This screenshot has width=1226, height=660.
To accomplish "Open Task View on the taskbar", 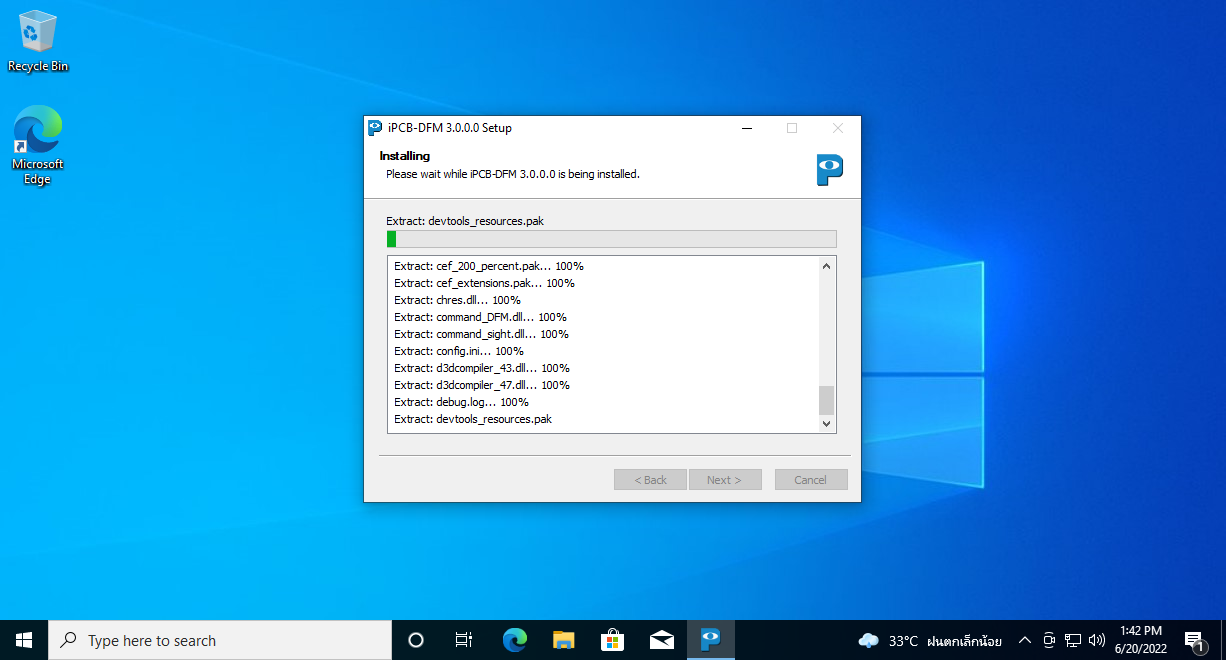I will [464, 640].
